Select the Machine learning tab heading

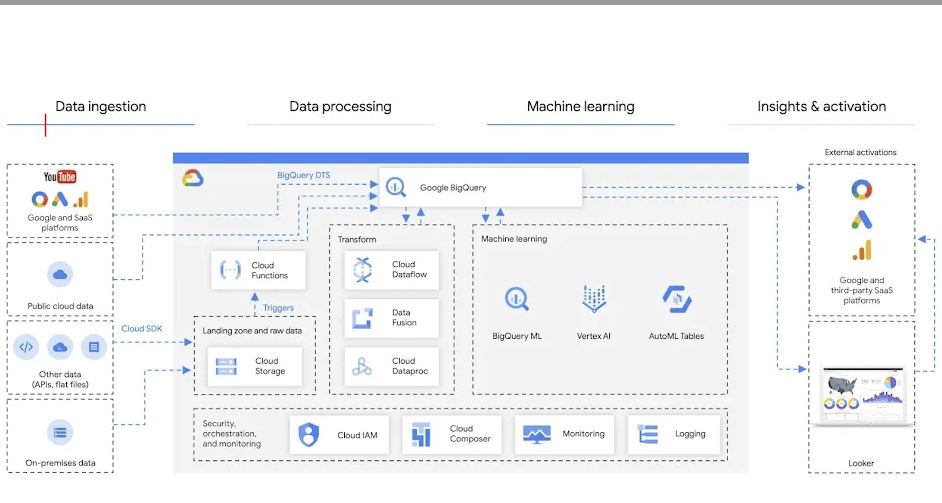coord(580,106)
